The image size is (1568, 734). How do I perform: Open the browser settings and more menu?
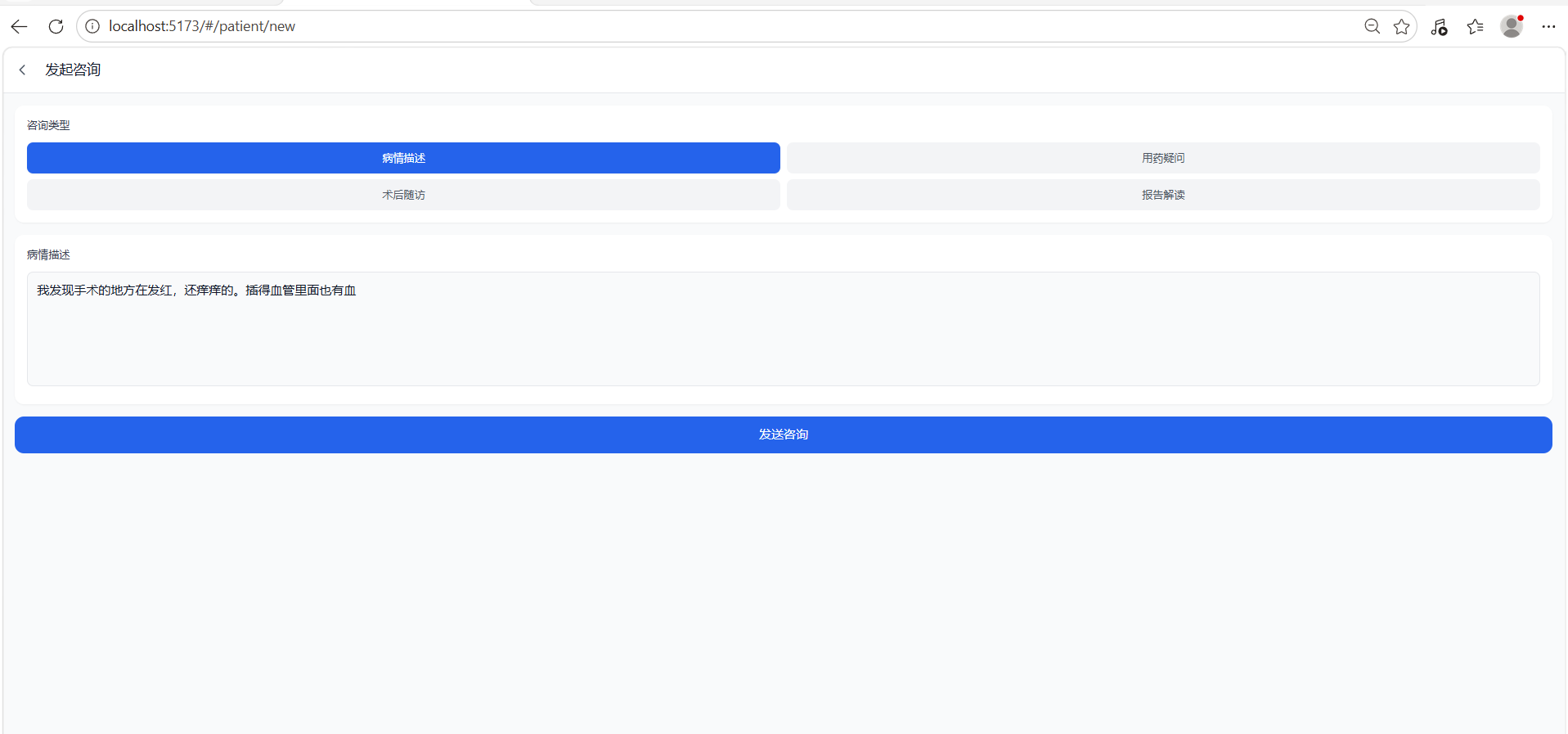coord(1548,26)
